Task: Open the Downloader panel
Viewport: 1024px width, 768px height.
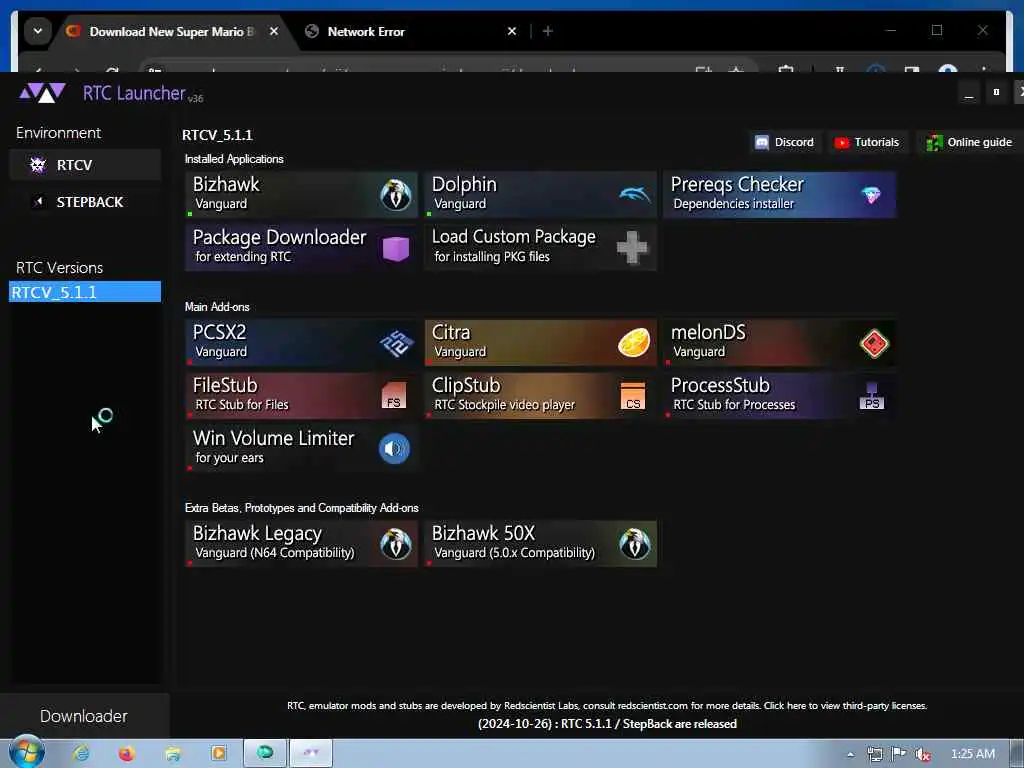Action: 84,716
